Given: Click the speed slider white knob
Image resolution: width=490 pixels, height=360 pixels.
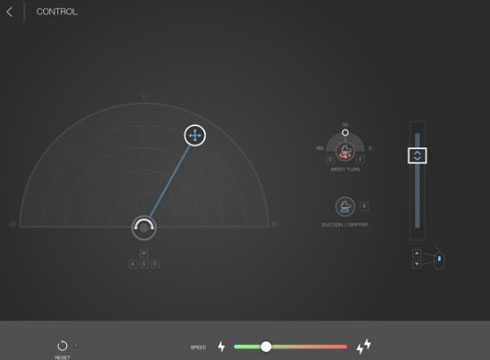Looking at the screenshot, I should click(x=266, y=347).
